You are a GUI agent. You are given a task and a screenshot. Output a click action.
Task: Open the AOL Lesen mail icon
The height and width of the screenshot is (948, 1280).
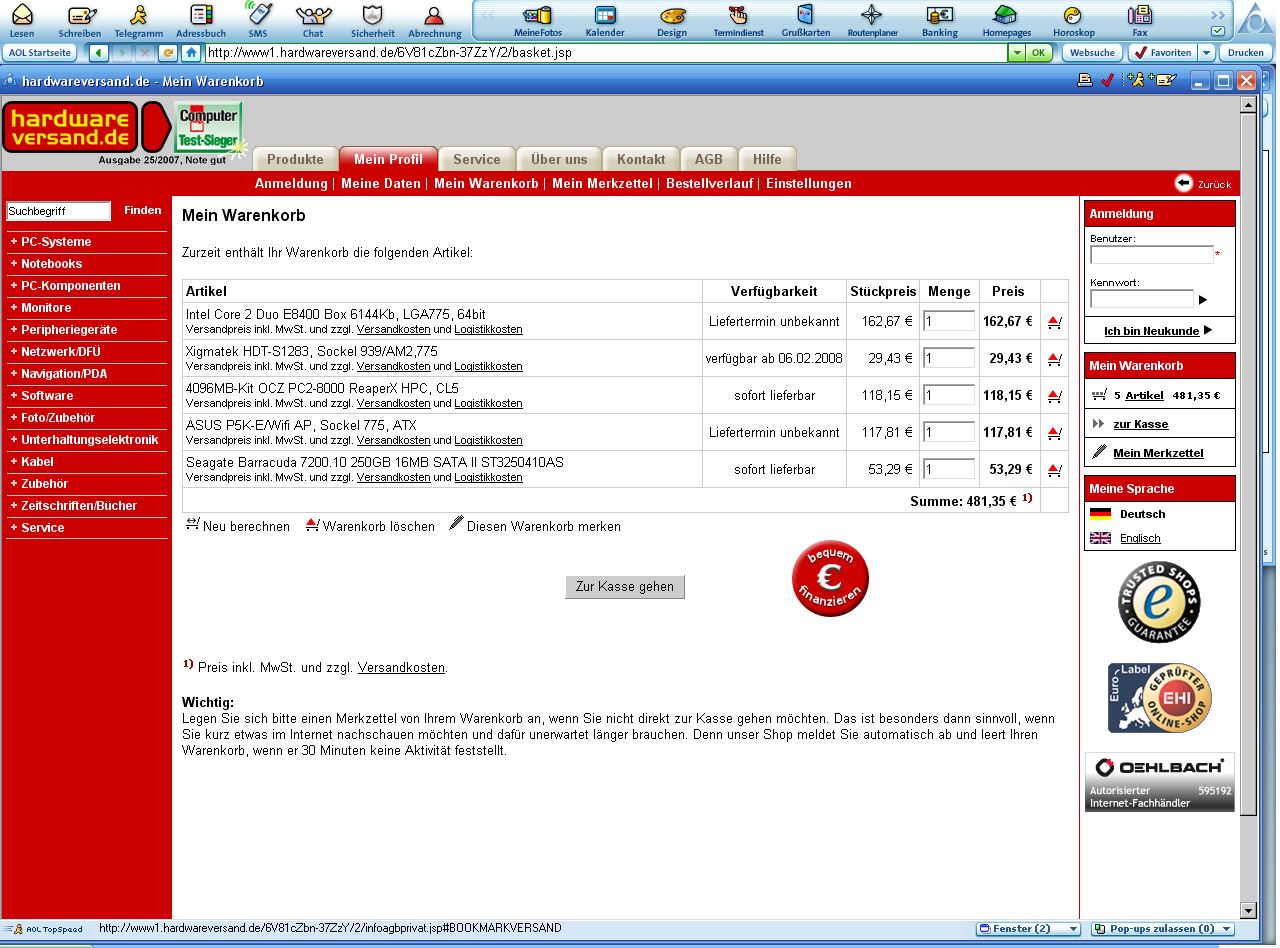click(x=22, y=19)
